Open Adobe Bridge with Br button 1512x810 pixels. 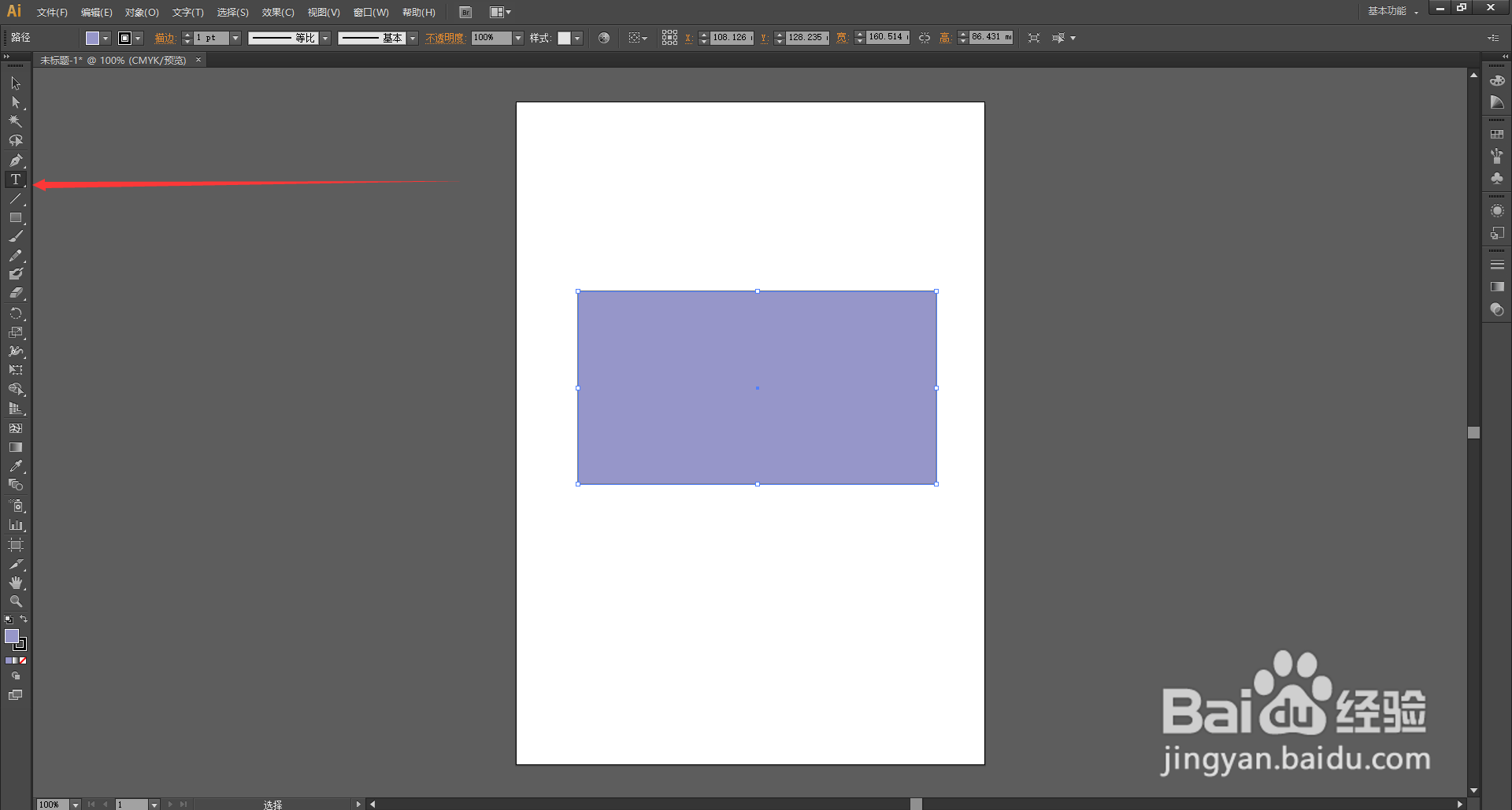(465, 12)
